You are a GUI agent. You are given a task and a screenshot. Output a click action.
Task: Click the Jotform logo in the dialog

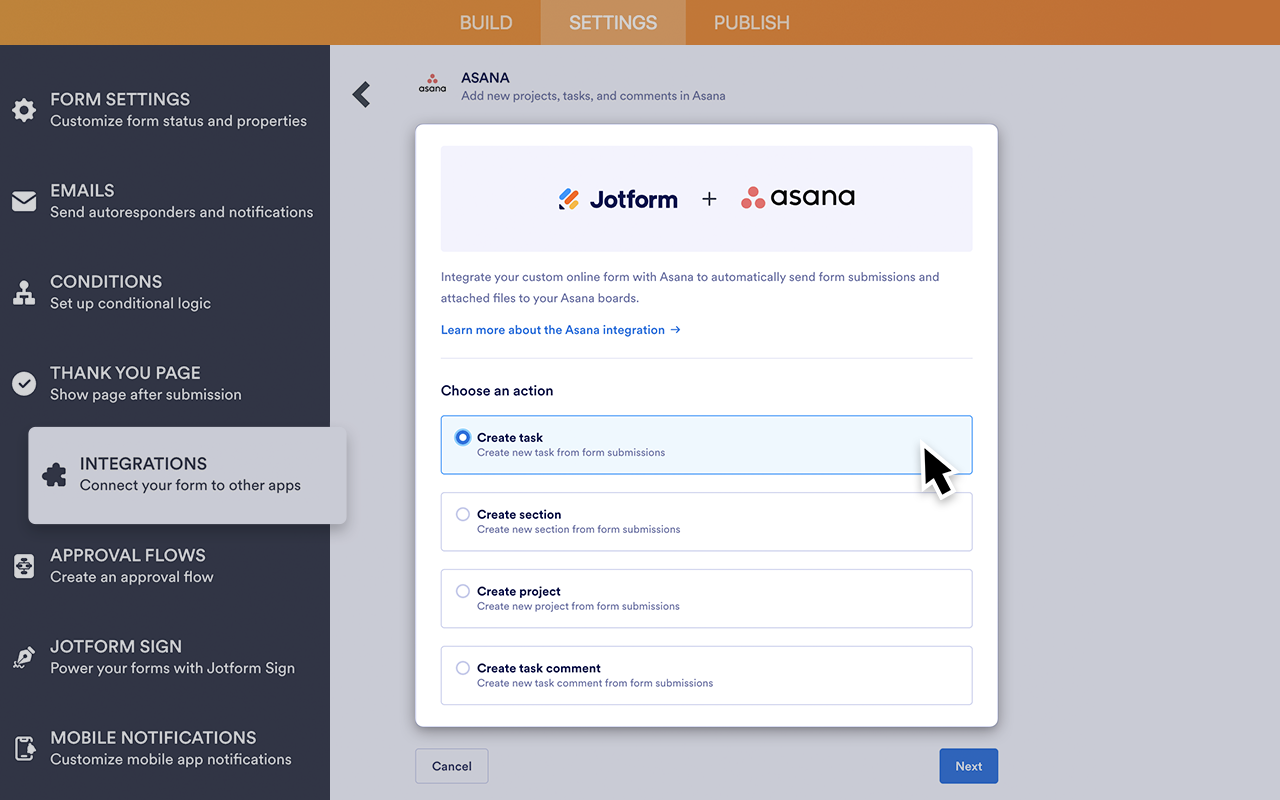click(618, 198)
